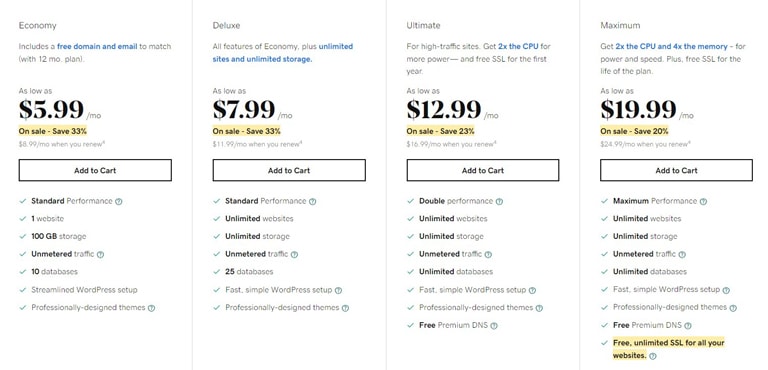Click info icon next to Maximum Performance
The image size is (768, 370).
click(703, 201)
